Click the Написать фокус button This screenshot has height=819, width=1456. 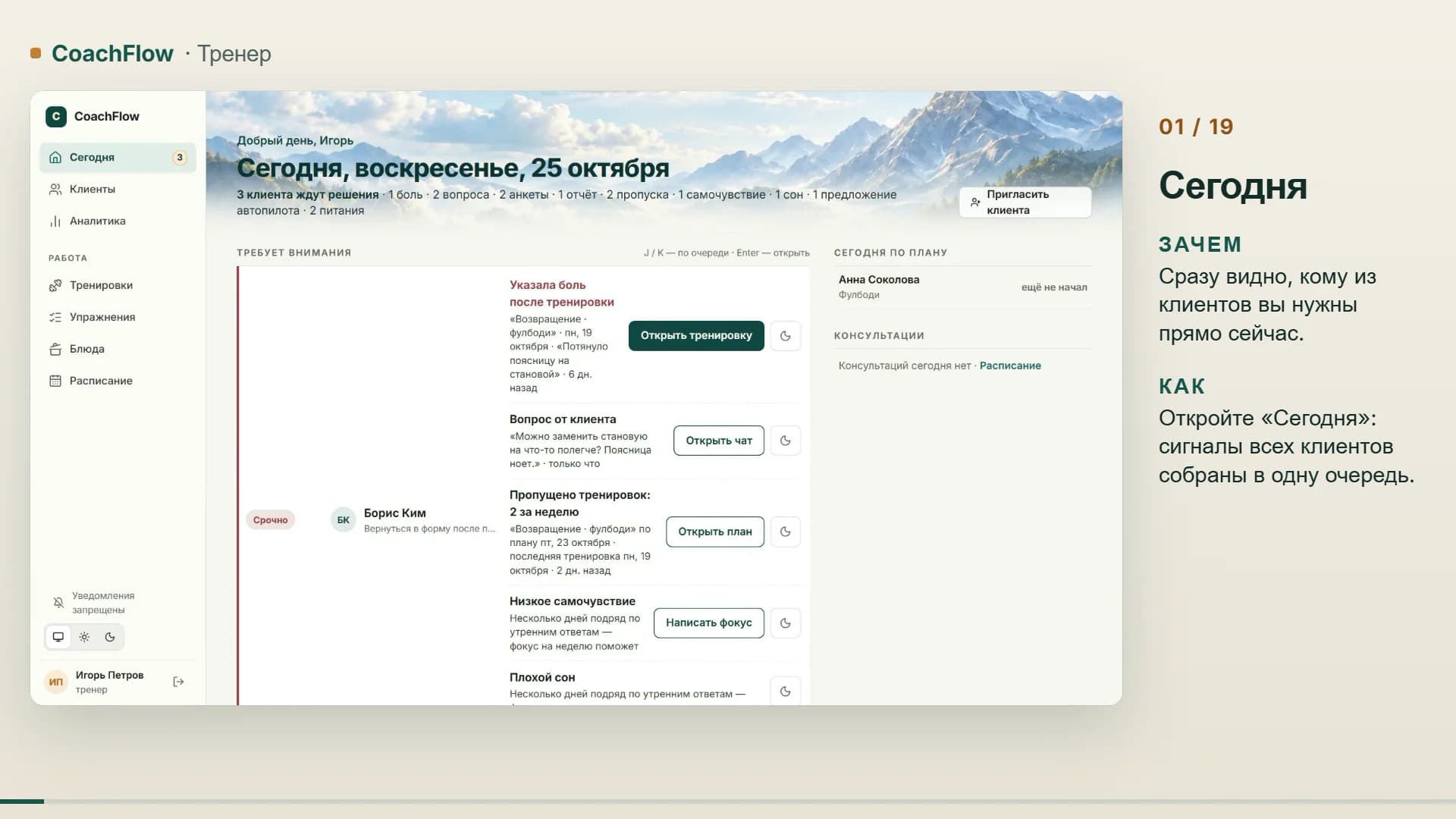pyautogui.click(x=709, y=623)
